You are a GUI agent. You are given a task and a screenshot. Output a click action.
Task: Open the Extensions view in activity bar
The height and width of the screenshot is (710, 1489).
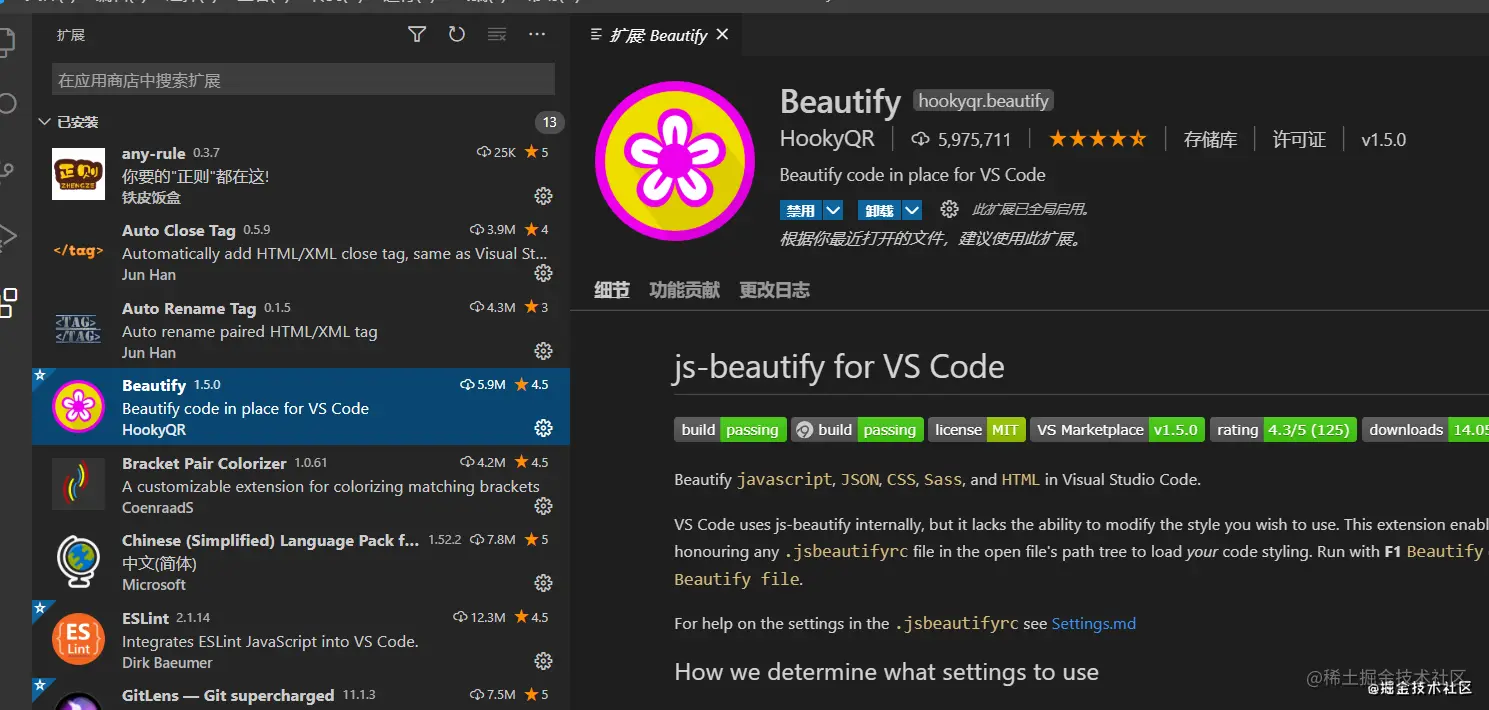[8, 302]
